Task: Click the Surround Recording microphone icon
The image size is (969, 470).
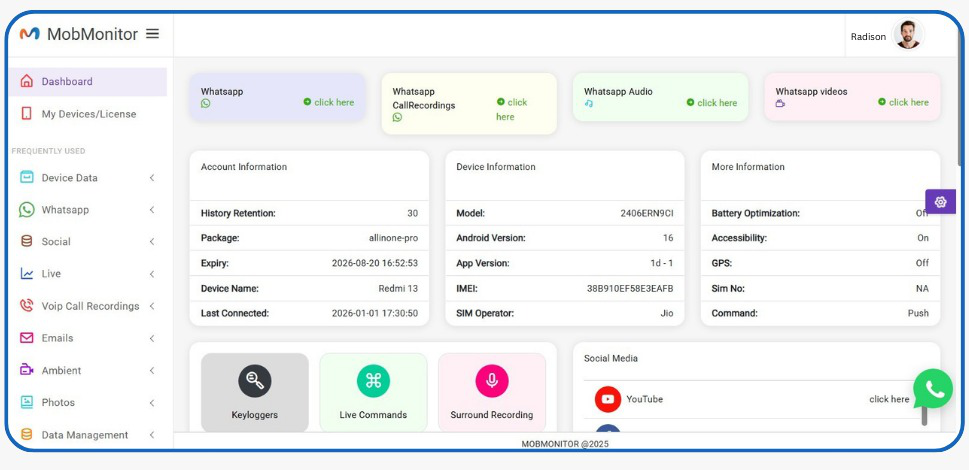Action: 492,381
